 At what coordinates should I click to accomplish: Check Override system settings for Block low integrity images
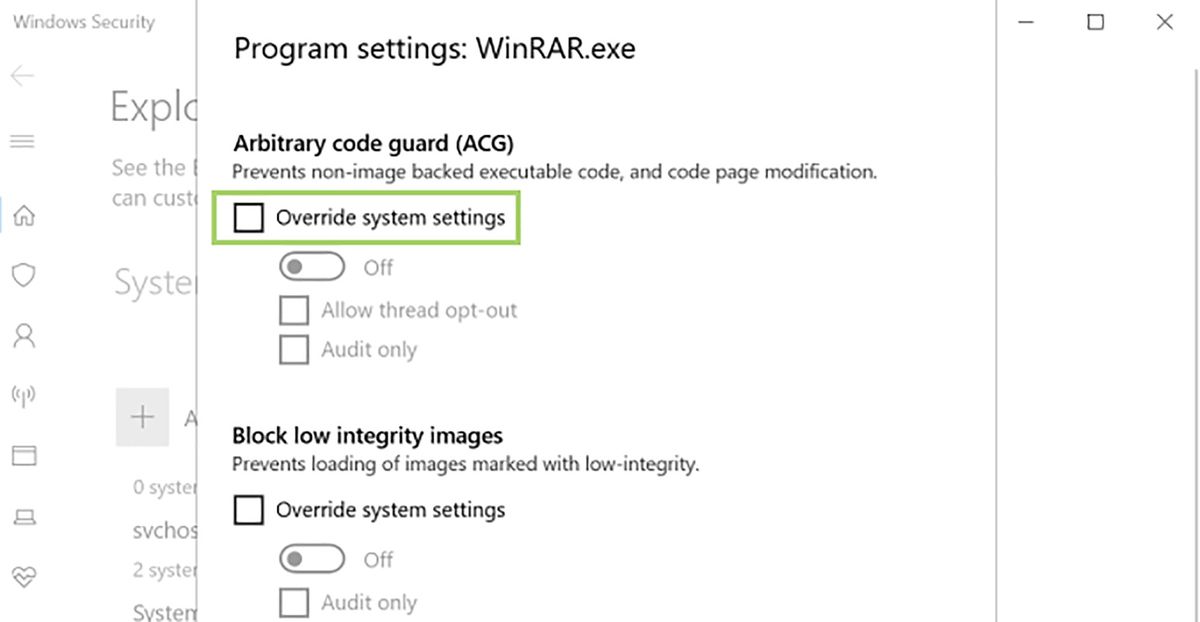click(x=248, y=510)
